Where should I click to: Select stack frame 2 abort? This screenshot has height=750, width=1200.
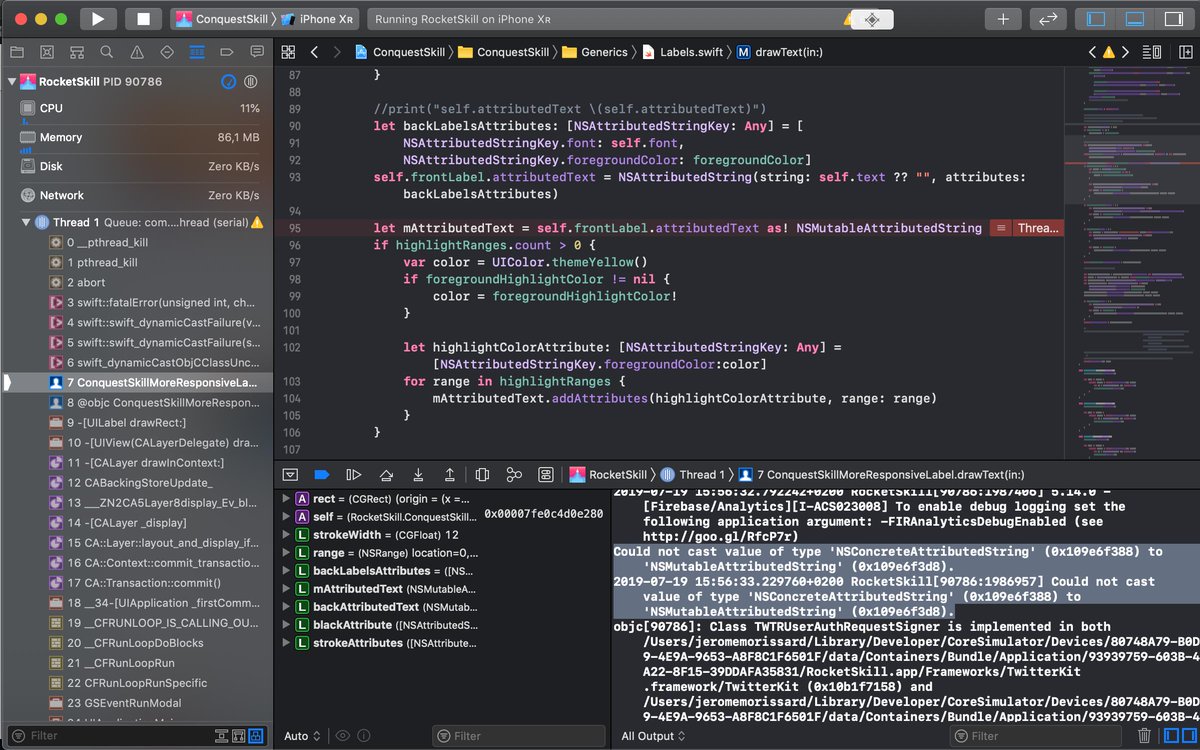pyautogui.click(x=137, y=282)
